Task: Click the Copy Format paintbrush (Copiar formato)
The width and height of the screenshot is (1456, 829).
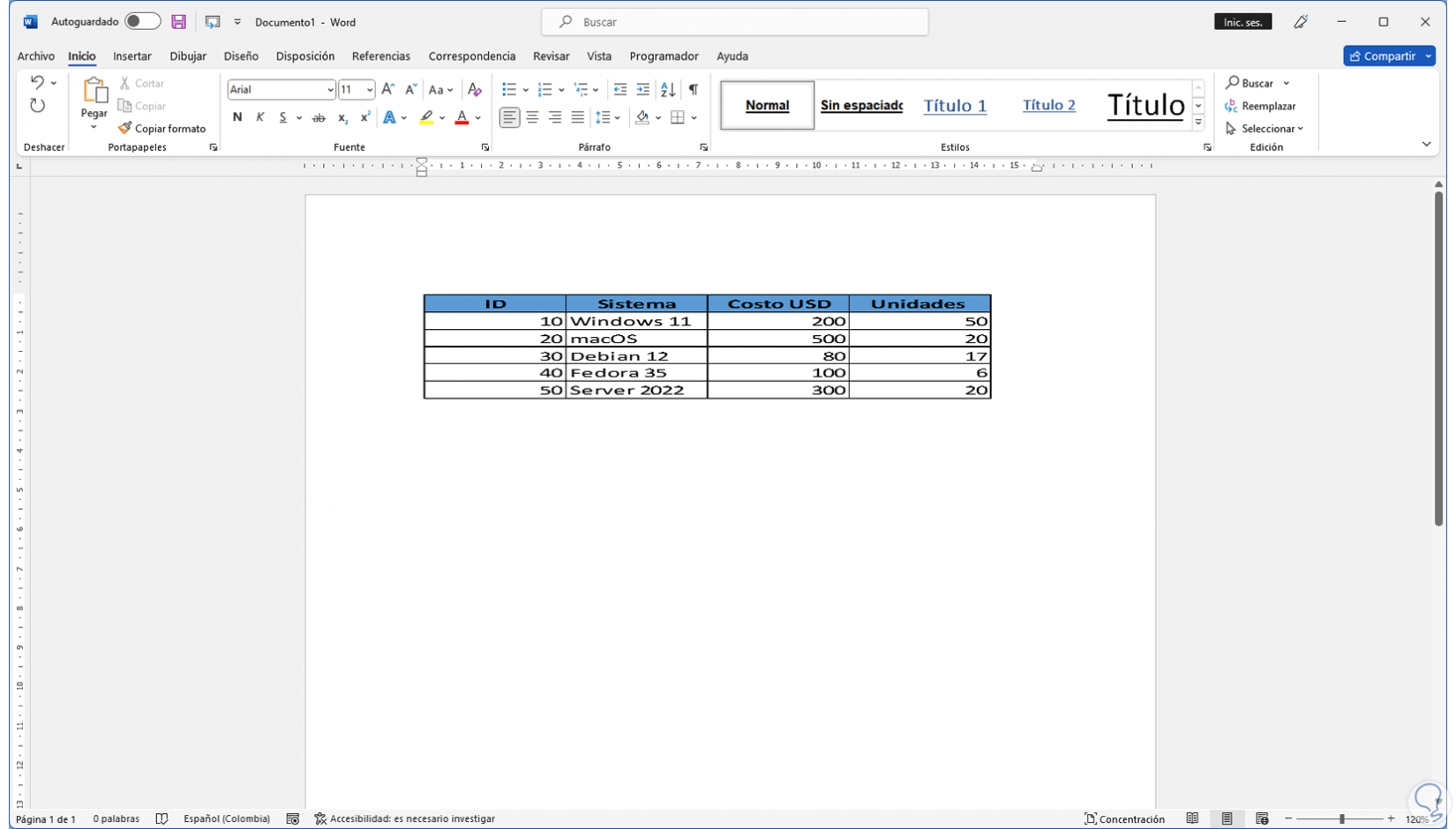Action: point(161,129)
